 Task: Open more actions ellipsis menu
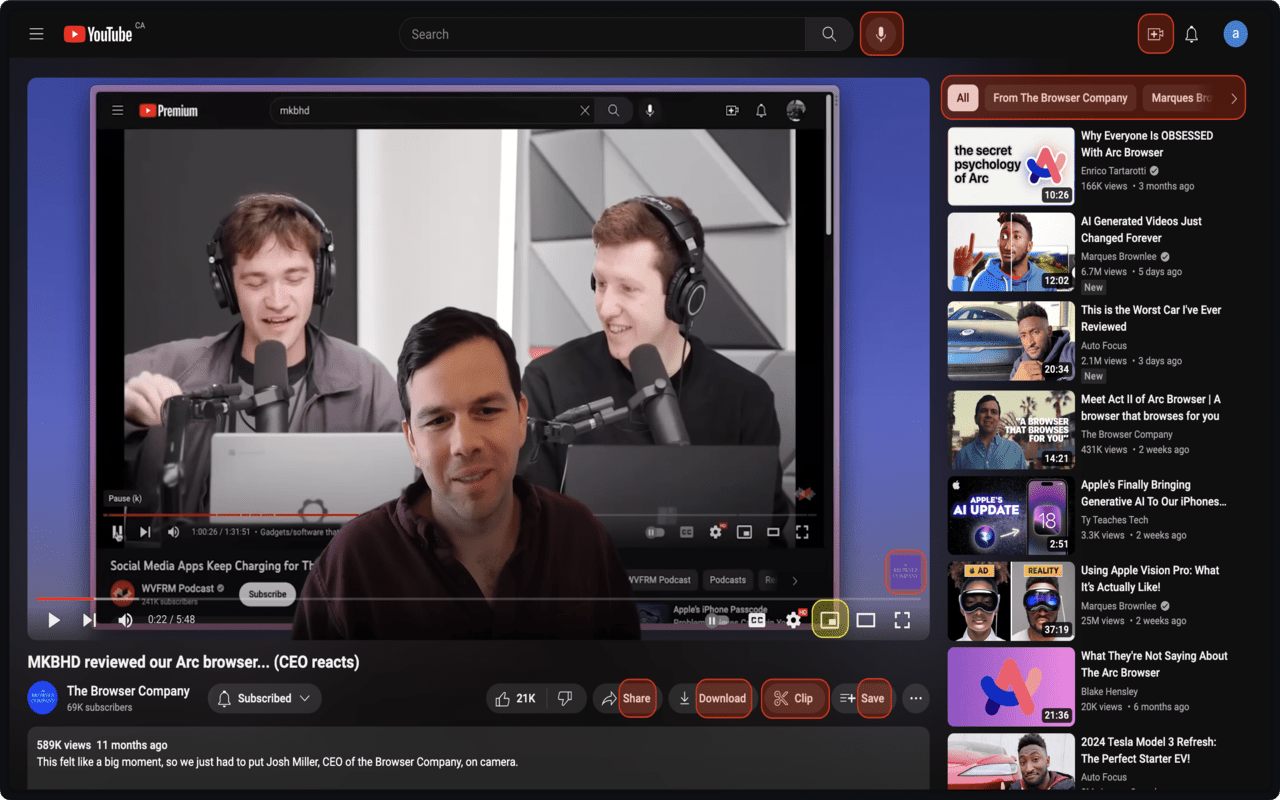point(916,698)
